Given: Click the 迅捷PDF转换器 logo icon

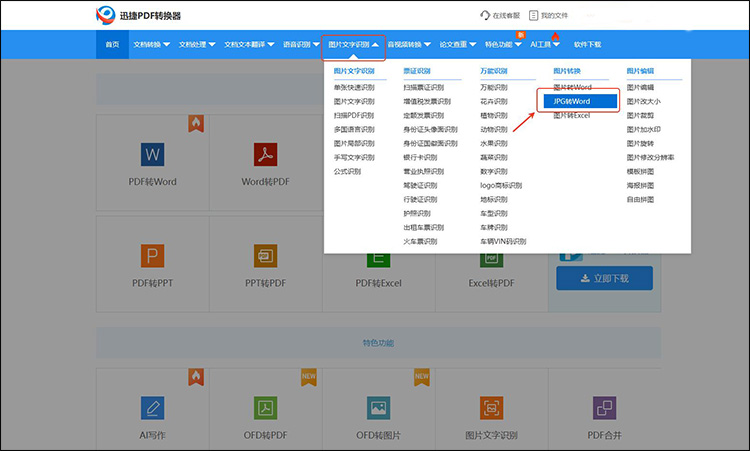Looking at the screenshot, I should click(x=105, y=15).
